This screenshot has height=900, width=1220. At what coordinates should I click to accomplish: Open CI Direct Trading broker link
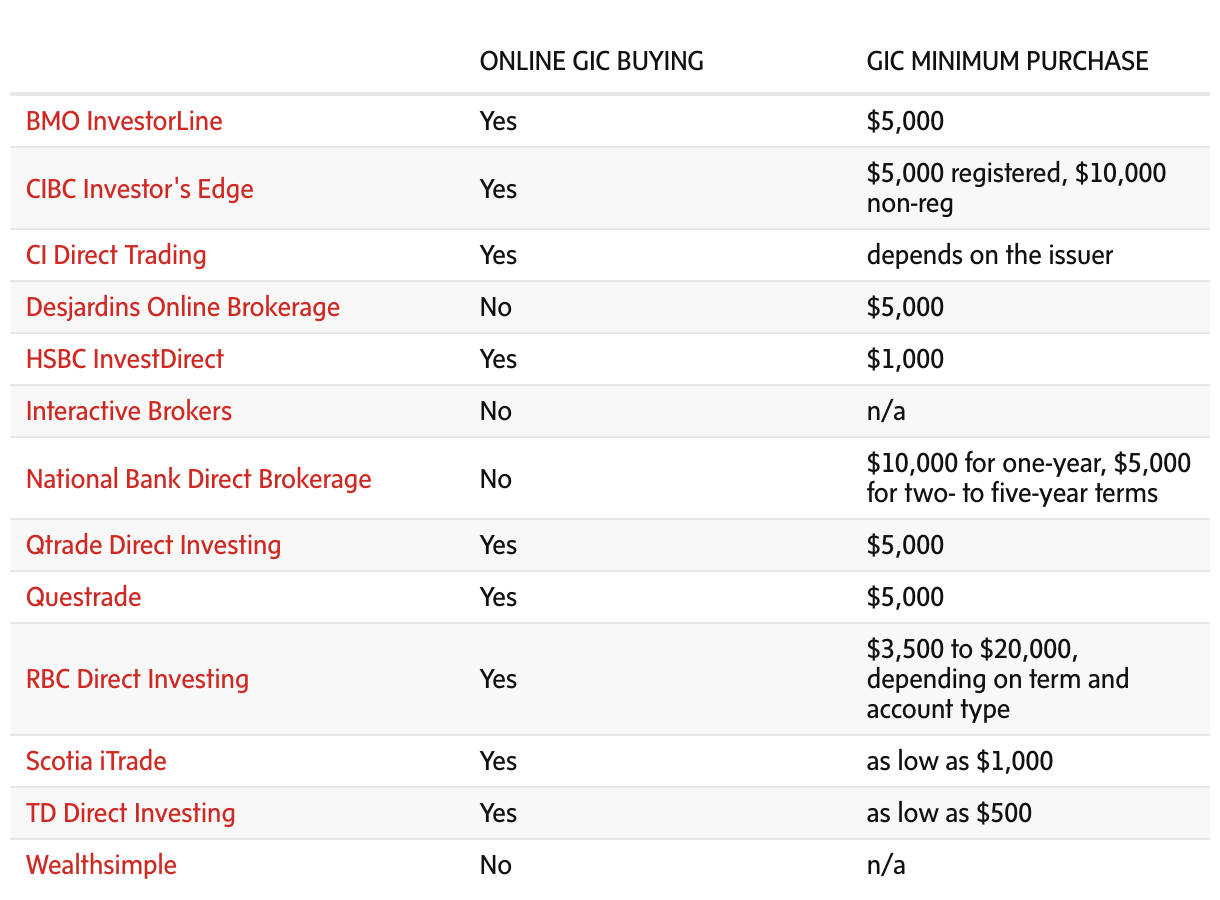116,255
